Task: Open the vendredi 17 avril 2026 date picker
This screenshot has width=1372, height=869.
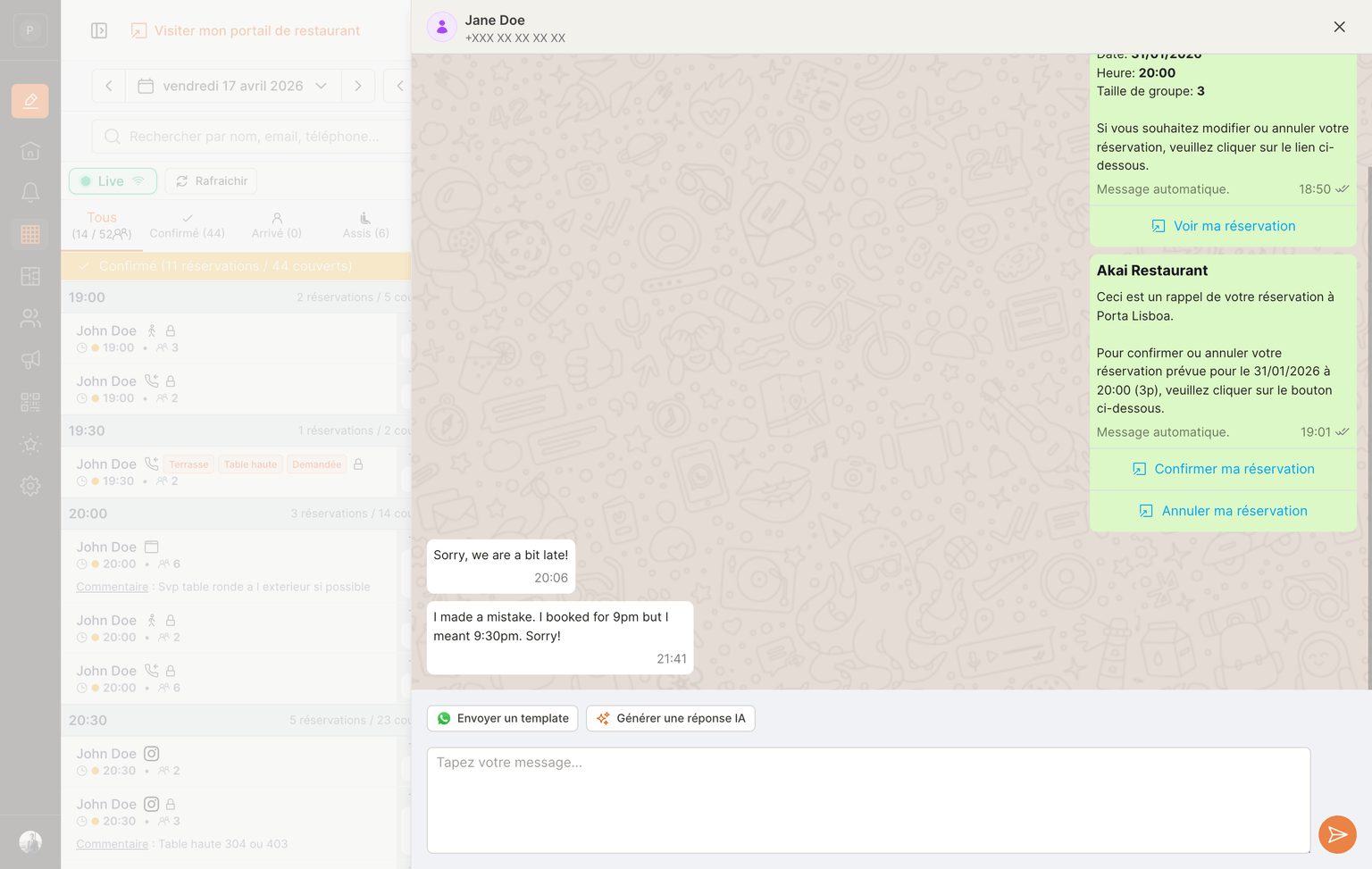Action: click(233, 86)
